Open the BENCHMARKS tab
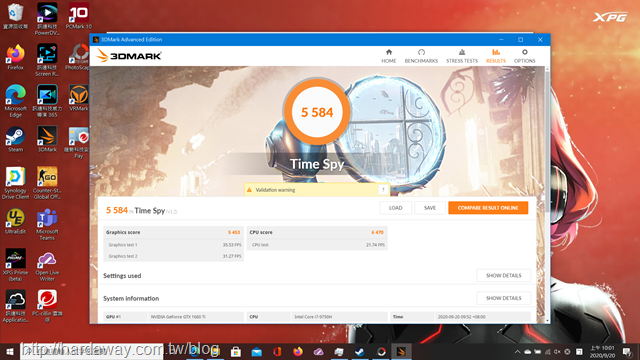640x360 pixels. coord(421,56)
